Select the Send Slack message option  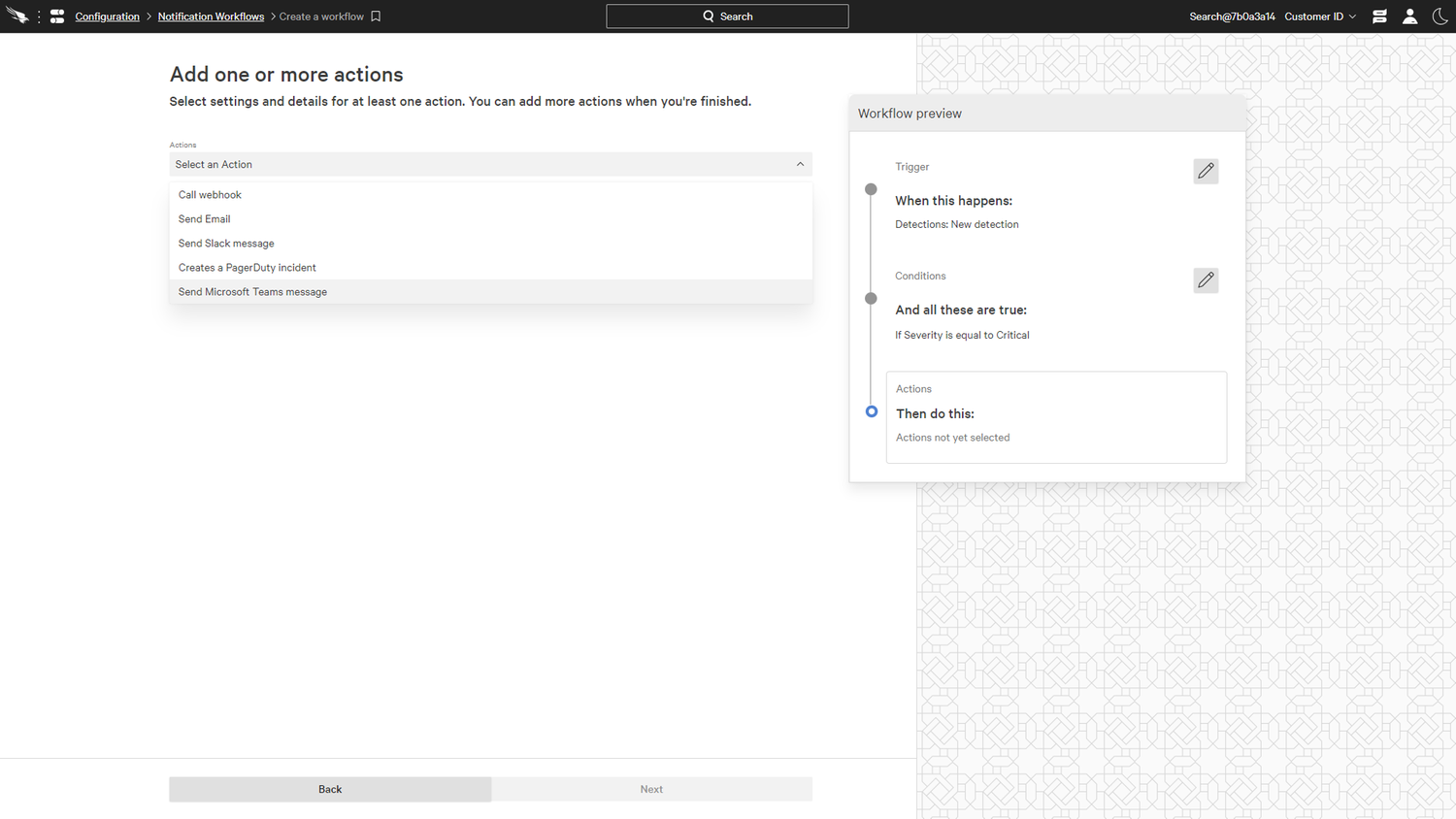[226, 244]
